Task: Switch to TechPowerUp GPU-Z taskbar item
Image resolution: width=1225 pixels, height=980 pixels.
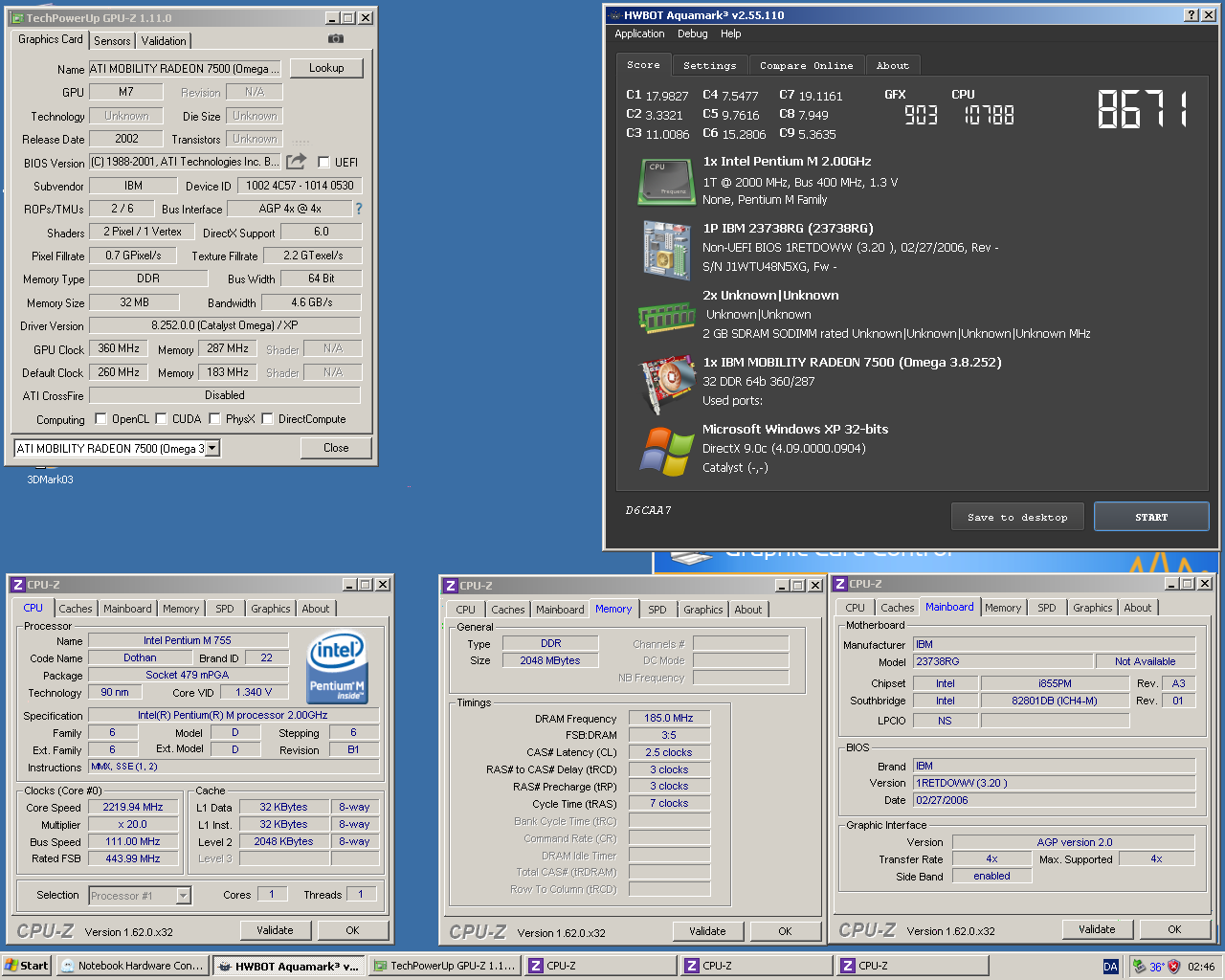Action: tap(445, 966)
